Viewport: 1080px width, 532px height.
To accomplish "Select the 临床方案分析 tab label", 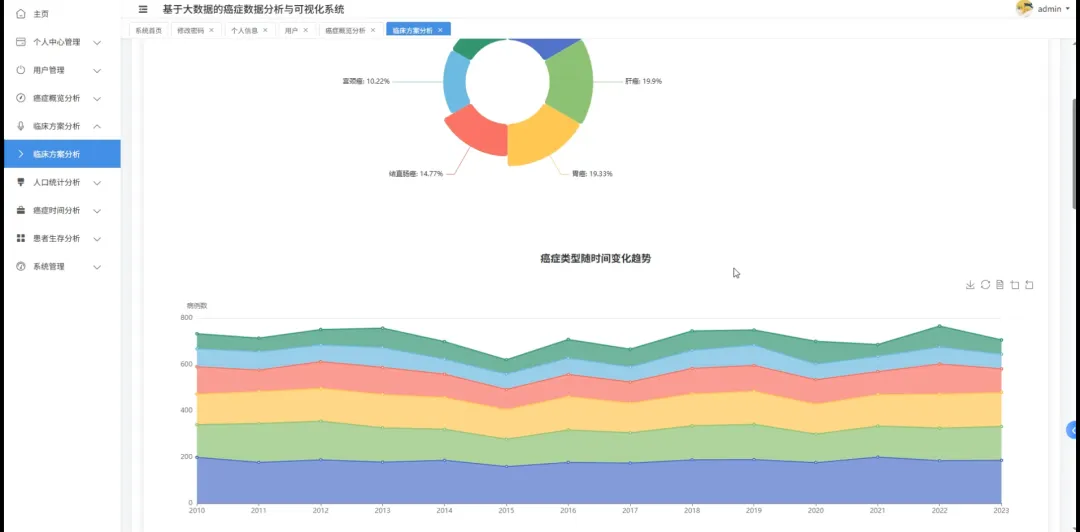I will (x=413, y=30).
